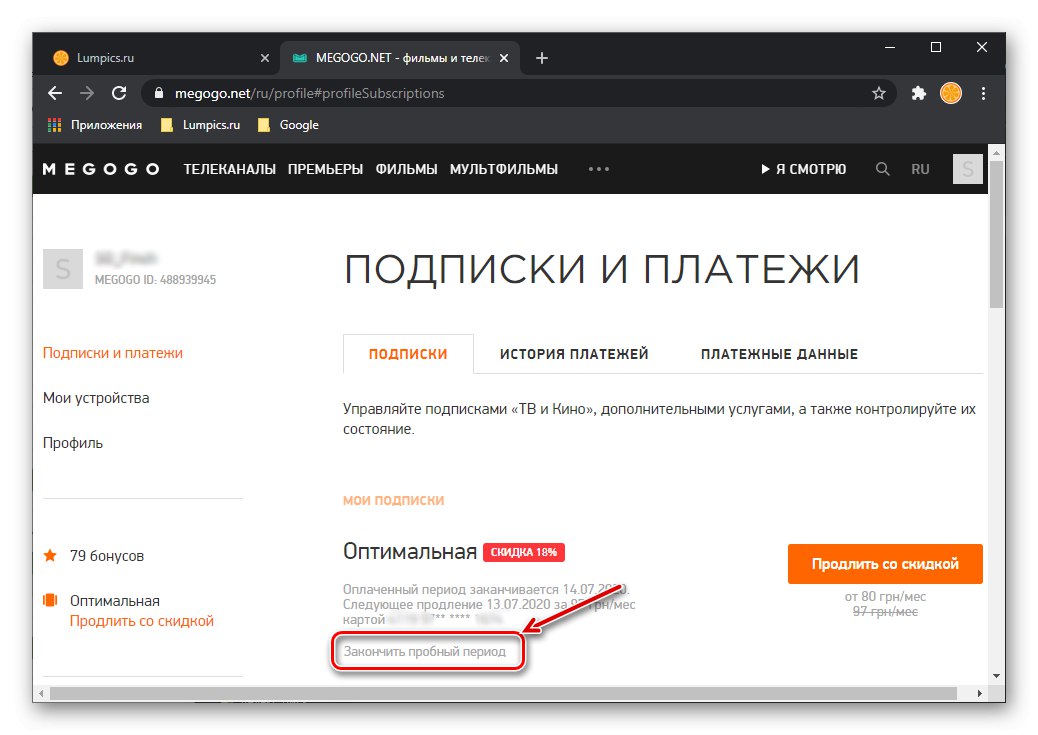Click the СКИДКА 18% badge
Viewport: 1038px width, 735px height.
(524, 552)
